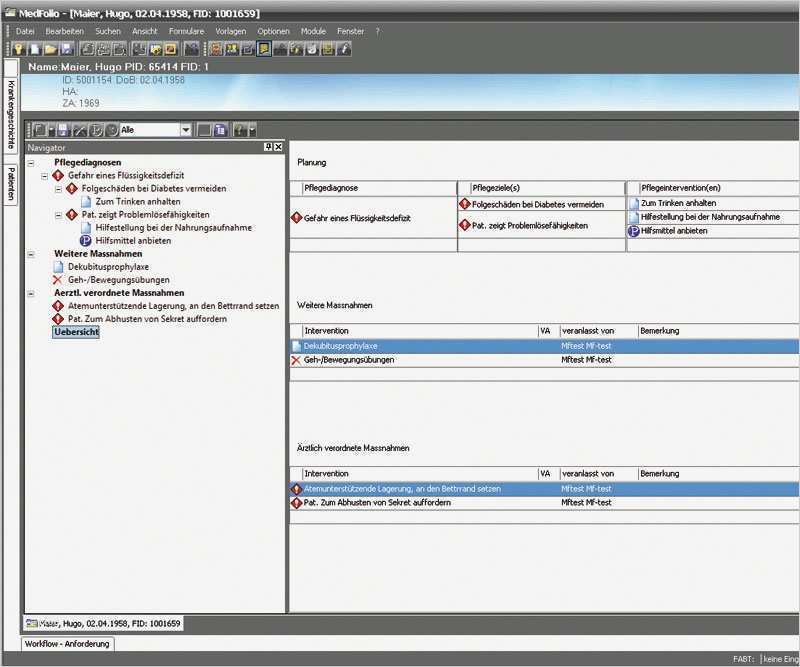800x667 pixels.
Task: Click the new blank document toolbar icon
Action: (34, 48)
